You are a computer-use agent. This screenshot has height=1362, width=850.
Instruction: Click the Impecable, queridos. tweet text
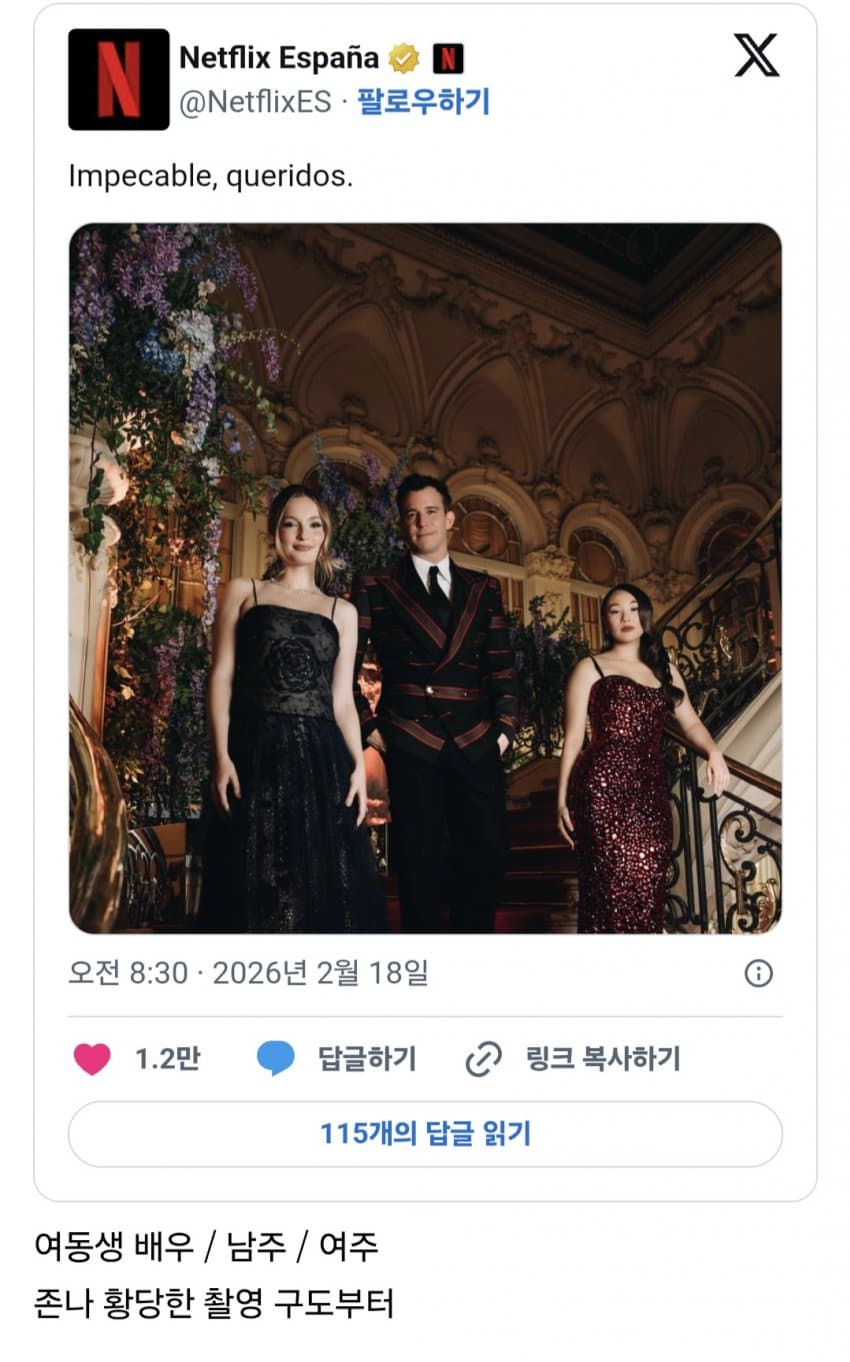(211, 177)
